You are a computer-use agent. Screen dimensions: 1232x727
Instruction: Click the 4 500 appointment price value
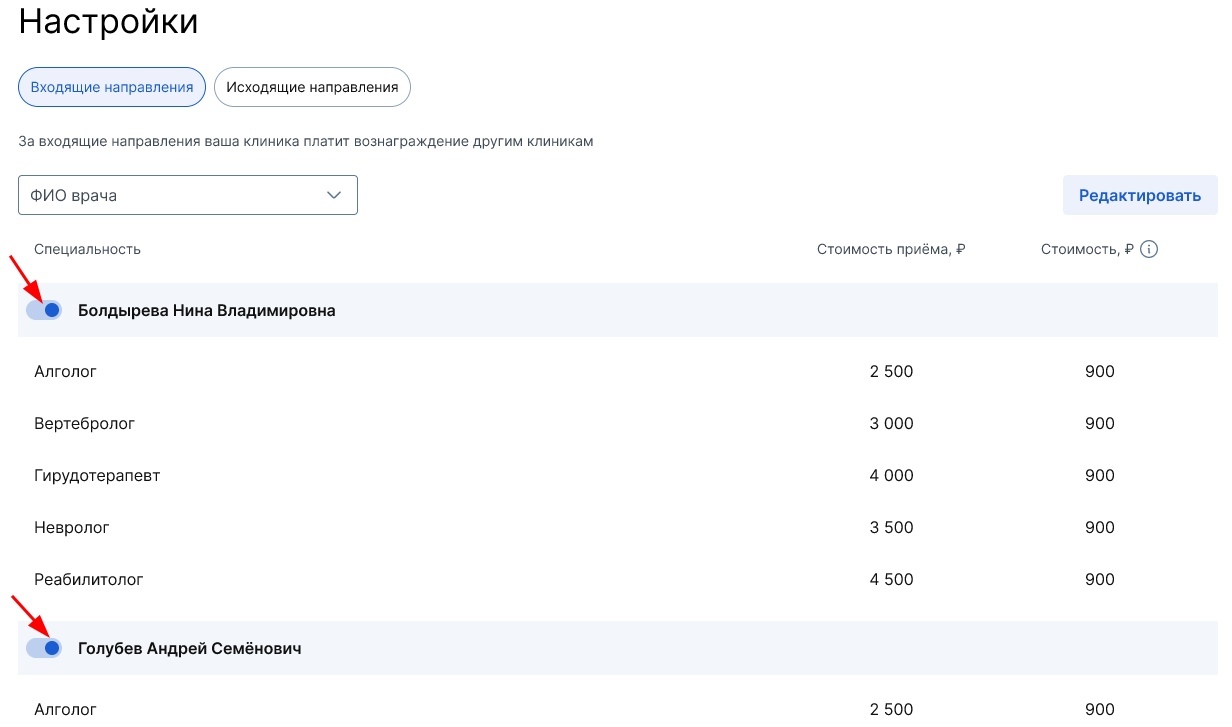pos(891,580)
